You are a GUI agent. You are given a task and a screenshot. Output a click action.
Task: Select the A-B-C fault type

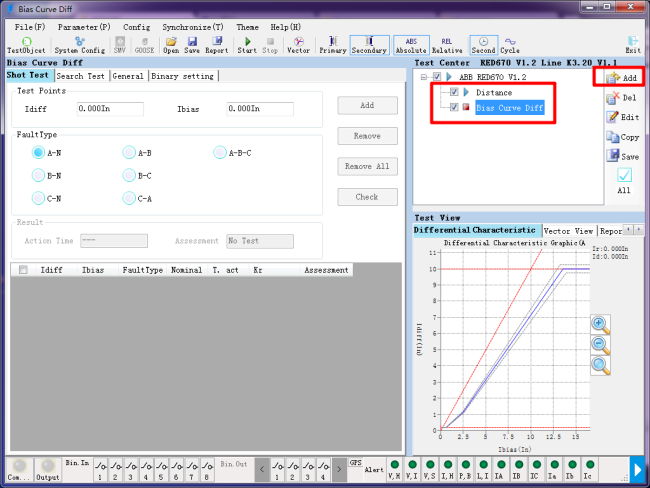pos(220,153)
